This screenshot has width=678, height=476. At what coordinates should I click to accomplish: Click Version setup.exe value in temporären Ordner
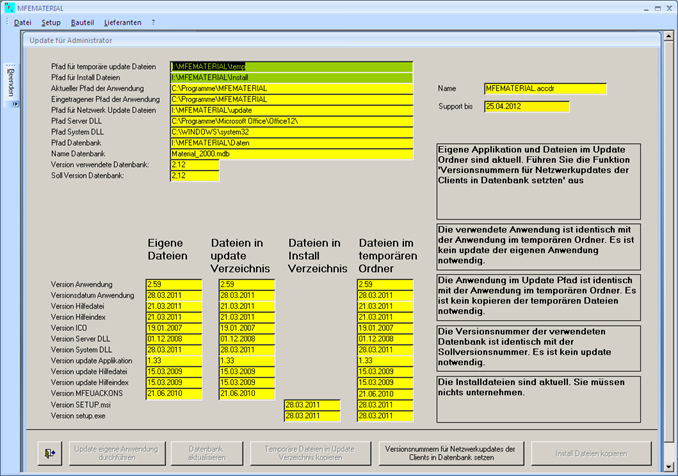tap(385, 416)
